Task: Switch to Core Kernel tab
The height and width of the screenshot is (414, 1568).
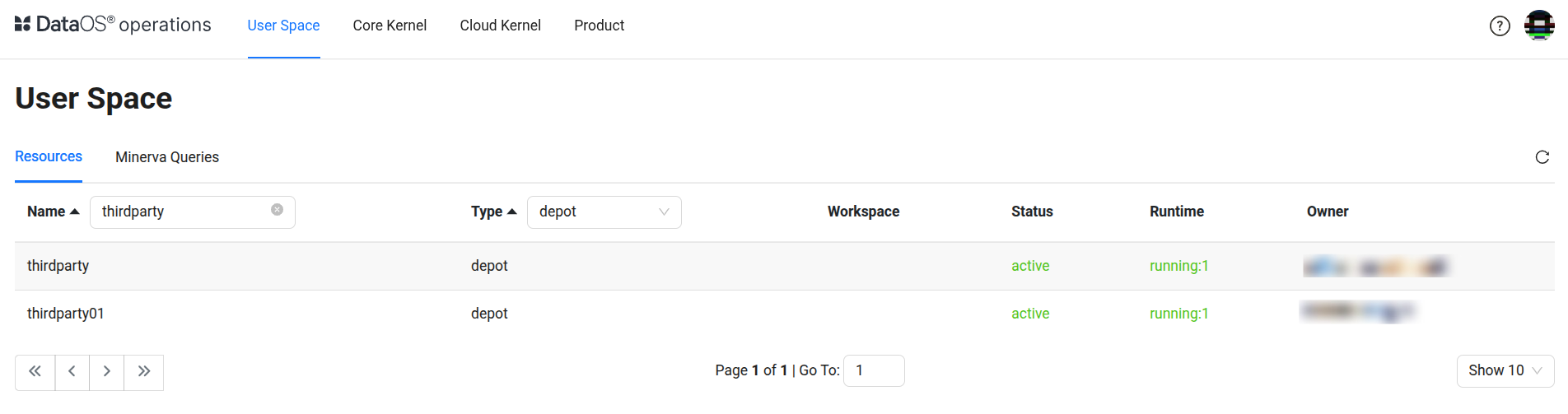Action: tap(390, 26)
